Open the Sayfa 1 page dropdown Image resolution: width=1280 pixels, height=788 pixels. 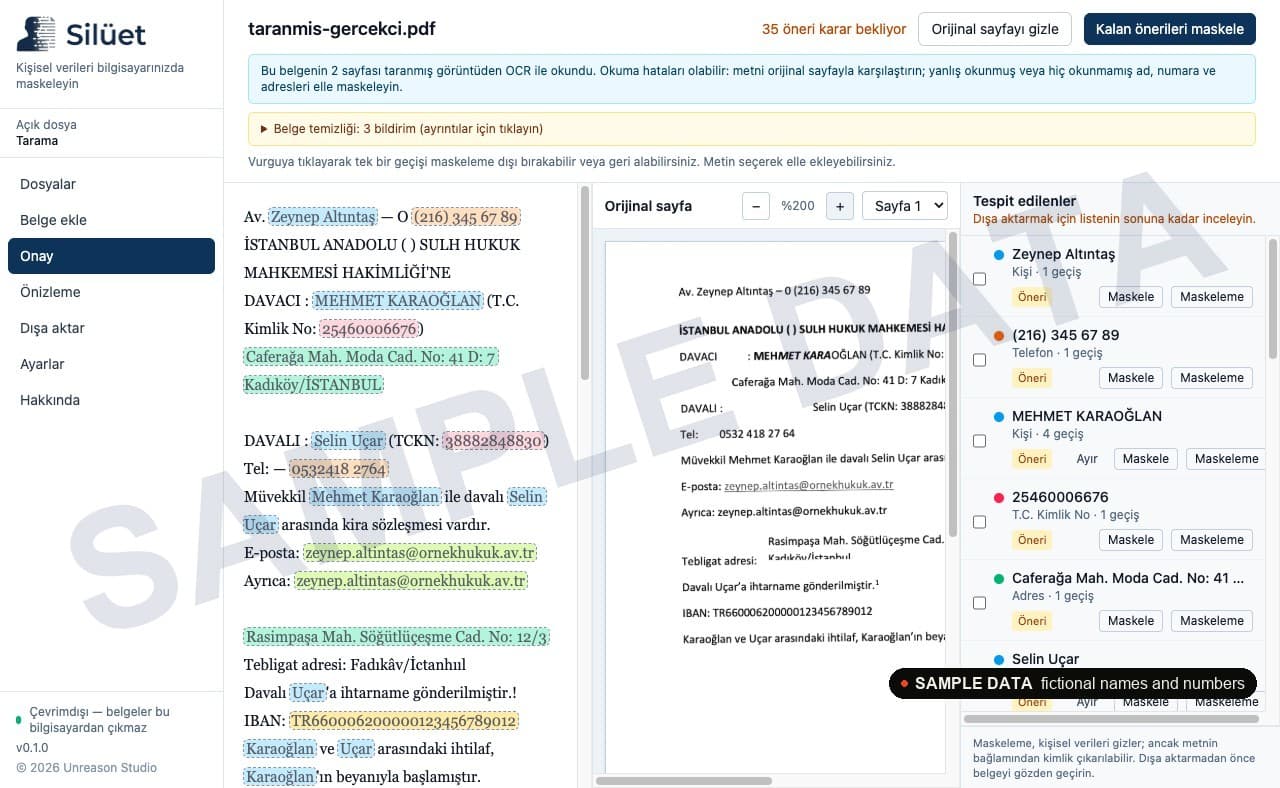pyautogui.click(x=904, y=206)
